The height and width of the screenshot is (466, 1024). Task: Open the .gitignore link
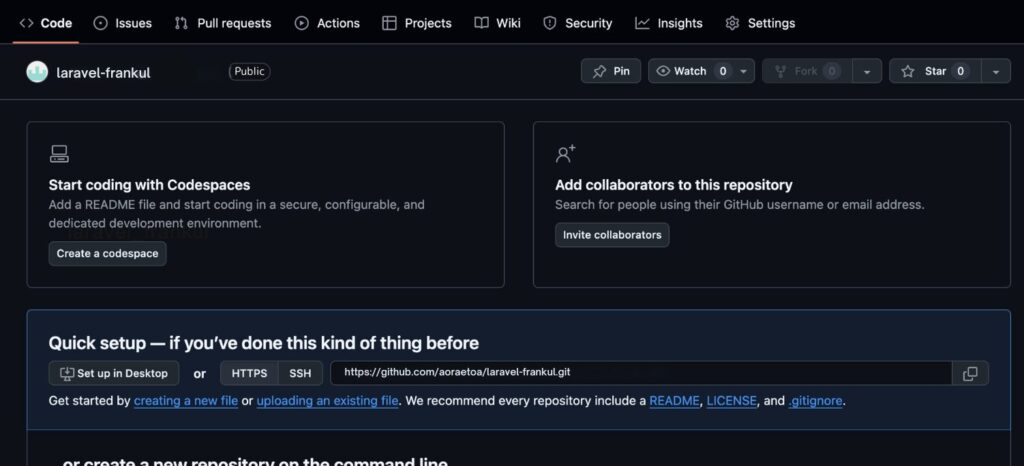[815, 401]
